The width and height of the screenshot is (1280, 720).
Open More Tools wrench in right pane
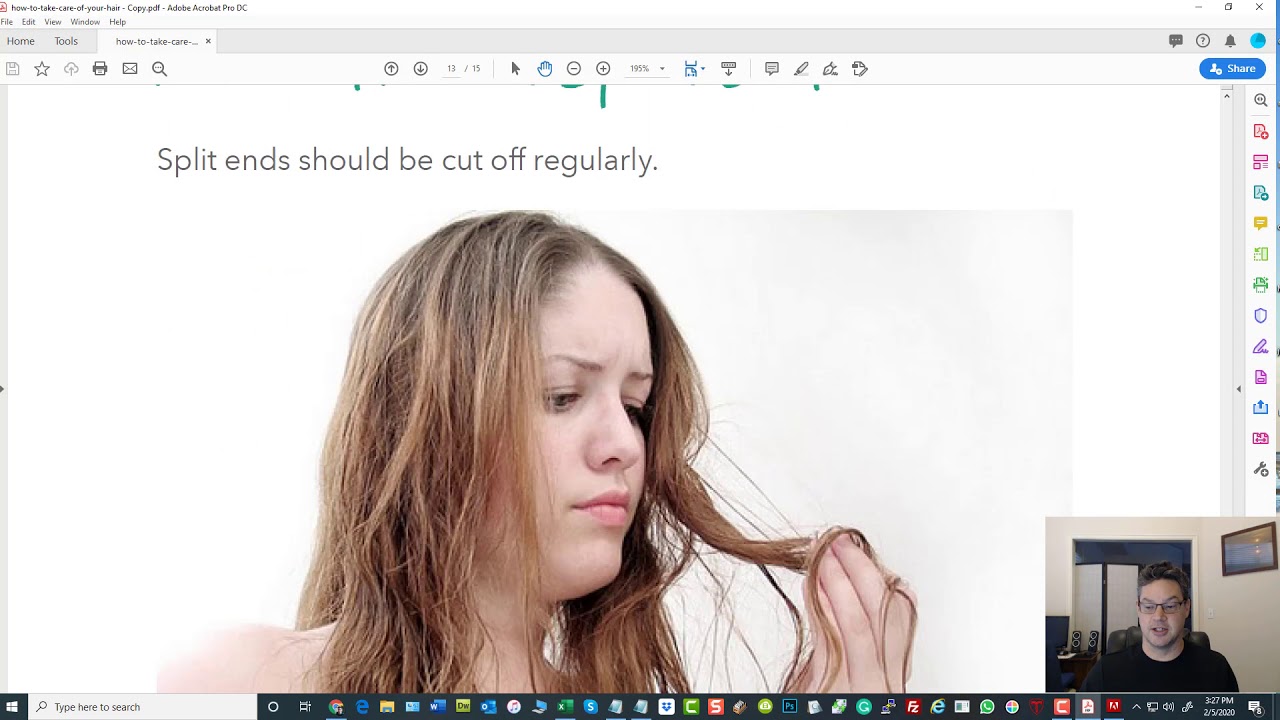1261,469
